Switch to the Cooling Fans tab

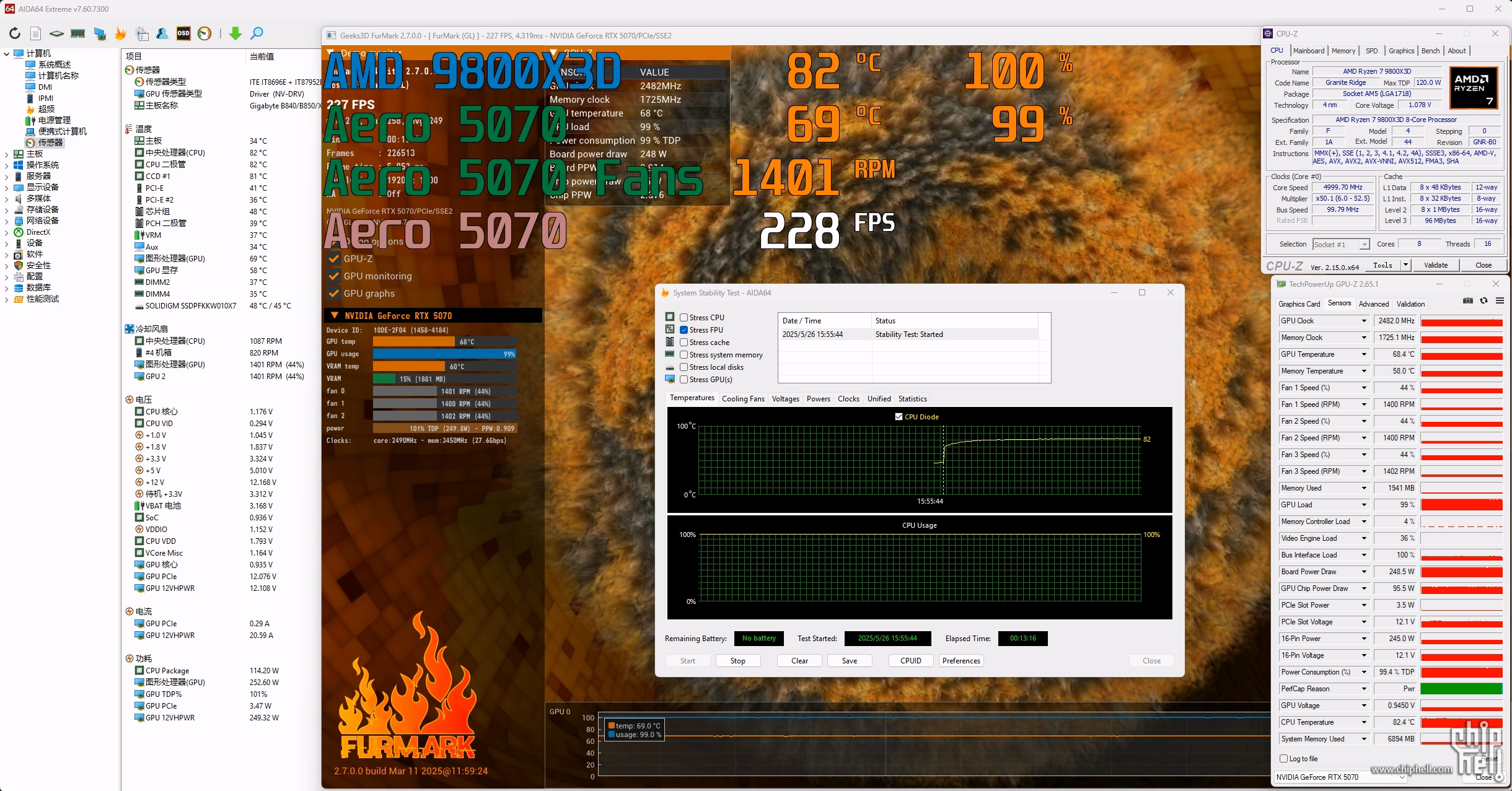pos(743,399)
